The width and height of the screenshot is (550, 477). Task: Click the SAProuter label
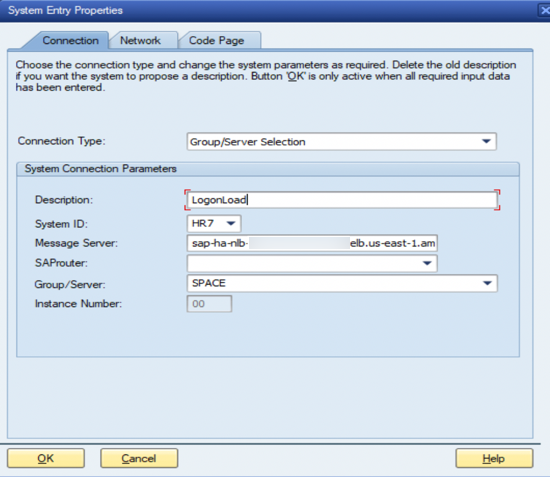coord(61,263)
